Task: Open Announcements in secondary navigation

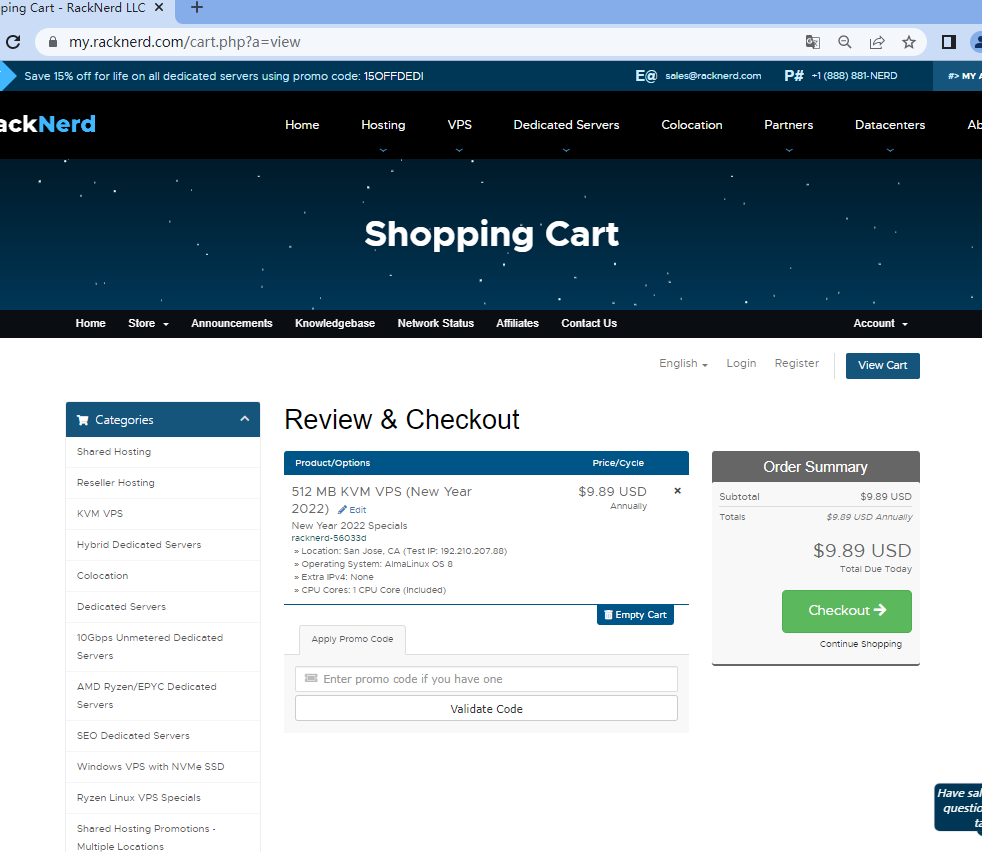Action: 232,323
